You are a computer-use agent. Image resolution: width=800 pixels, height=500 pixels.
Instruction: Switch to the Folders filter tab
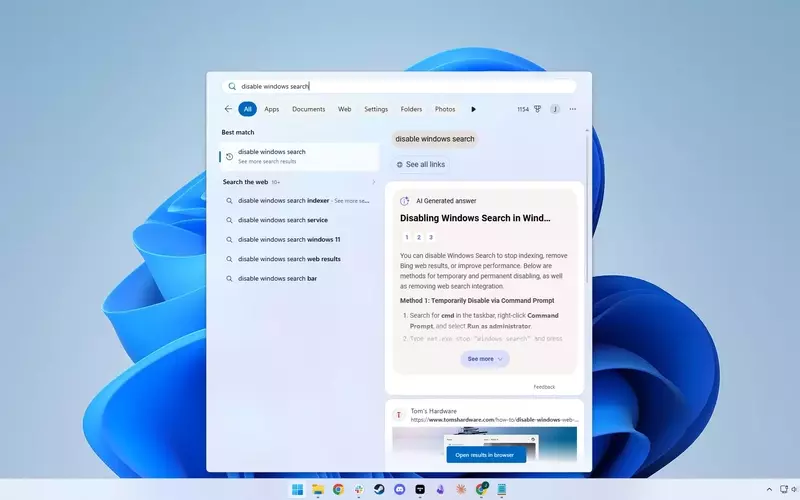(411, 109)
